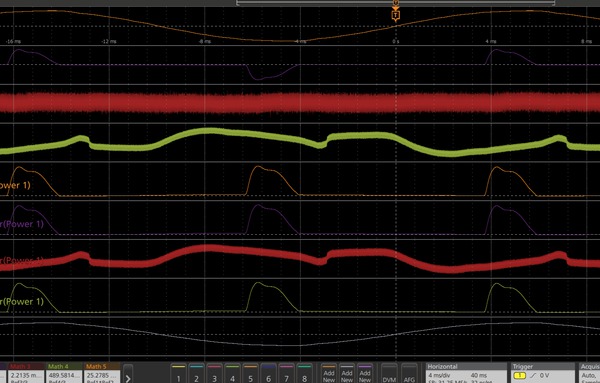Select the orange trigger position marker T
The image size is (600, 383).
(396, 15)
